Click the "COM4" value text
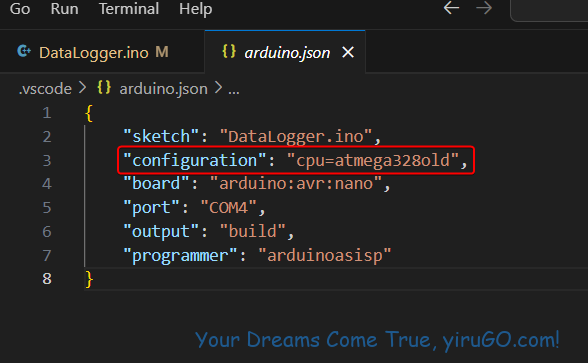588x363 pixels. point(229,208)
